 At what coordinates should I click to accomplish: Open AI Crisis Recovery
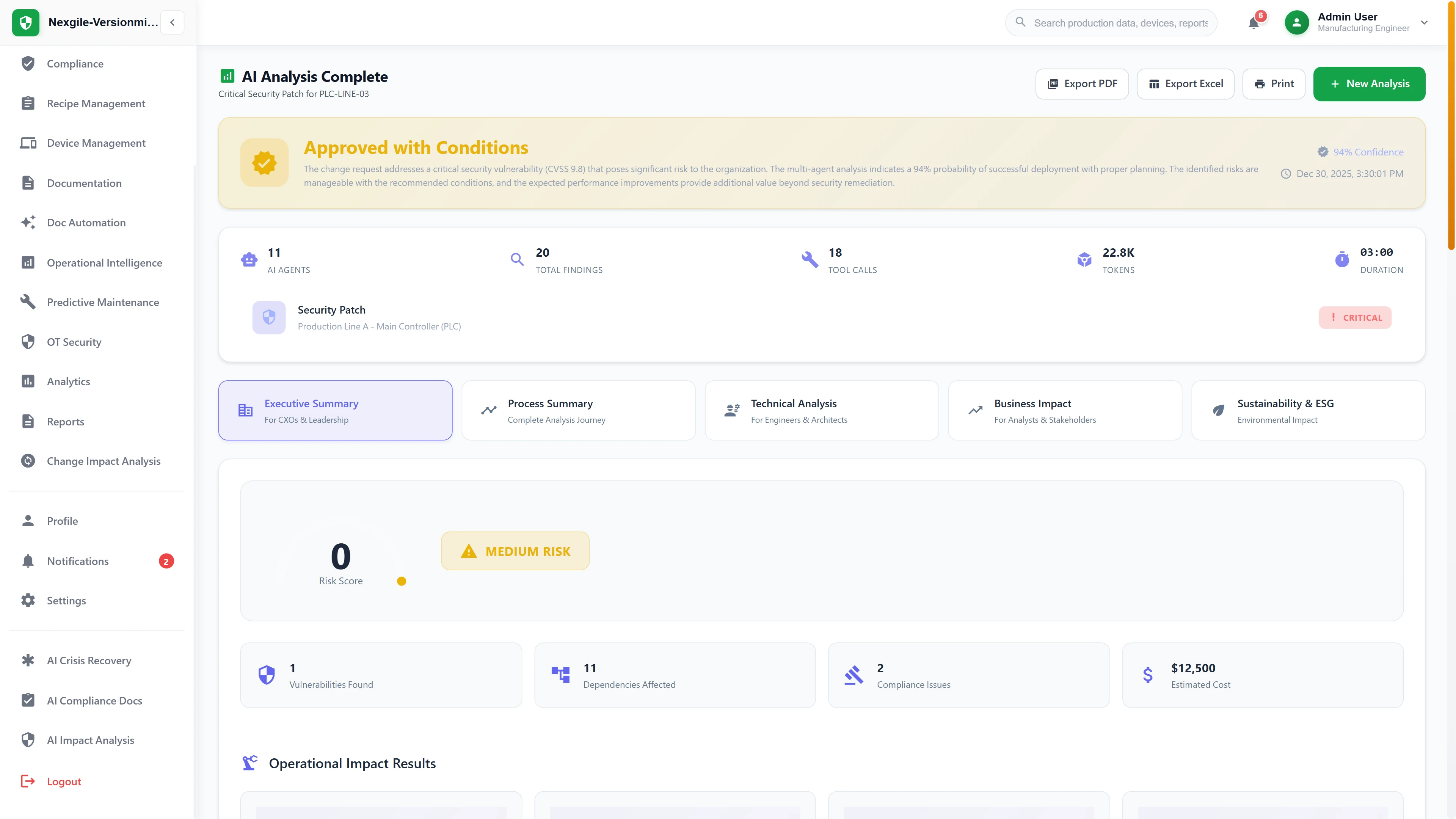click(x=88, y=660)
